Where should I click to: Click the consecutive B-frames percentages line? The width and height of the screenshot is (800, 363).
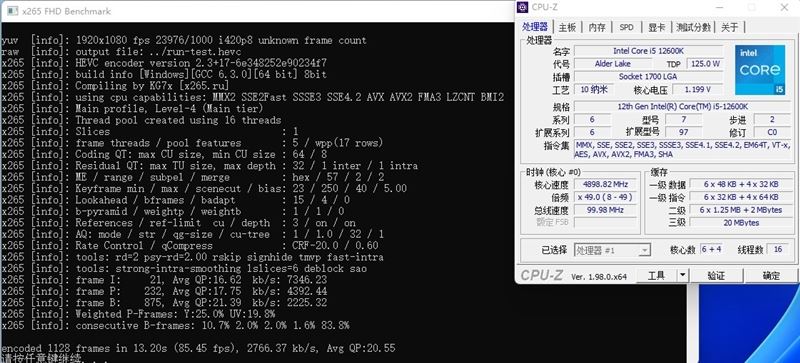[x=176, y=325]
